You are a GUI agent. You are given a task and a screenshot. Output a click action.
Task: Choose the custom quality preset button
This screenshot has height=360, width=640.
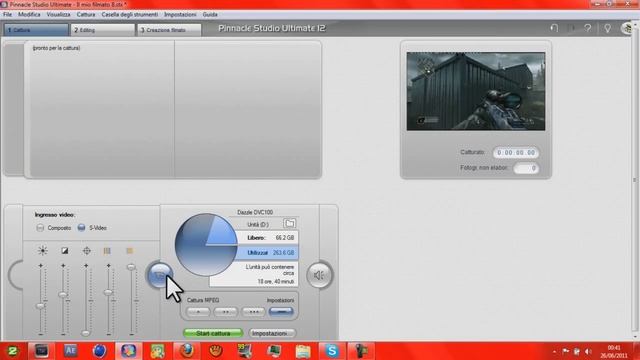(x=281, y=312)
